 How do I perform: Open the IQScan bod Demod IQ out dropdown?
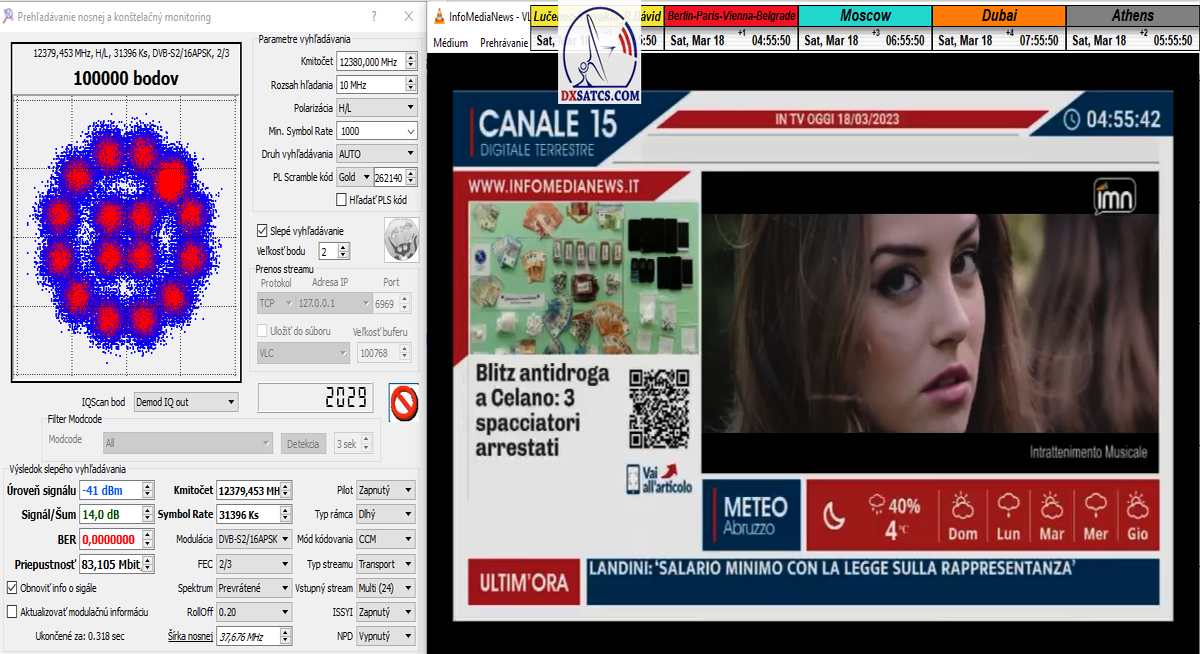(186, 402)
